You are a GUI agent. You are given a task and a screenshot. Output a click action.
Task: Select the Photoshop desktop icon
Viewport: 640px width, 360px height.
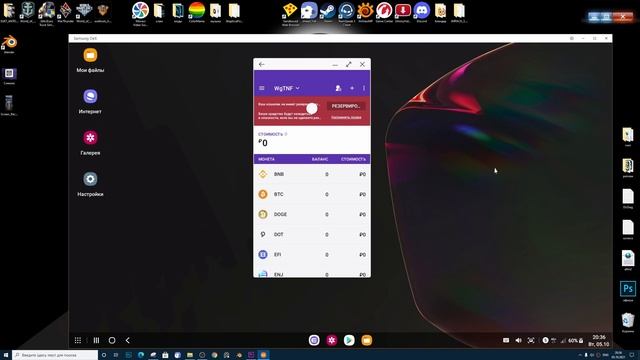click(x=628, y=291)
